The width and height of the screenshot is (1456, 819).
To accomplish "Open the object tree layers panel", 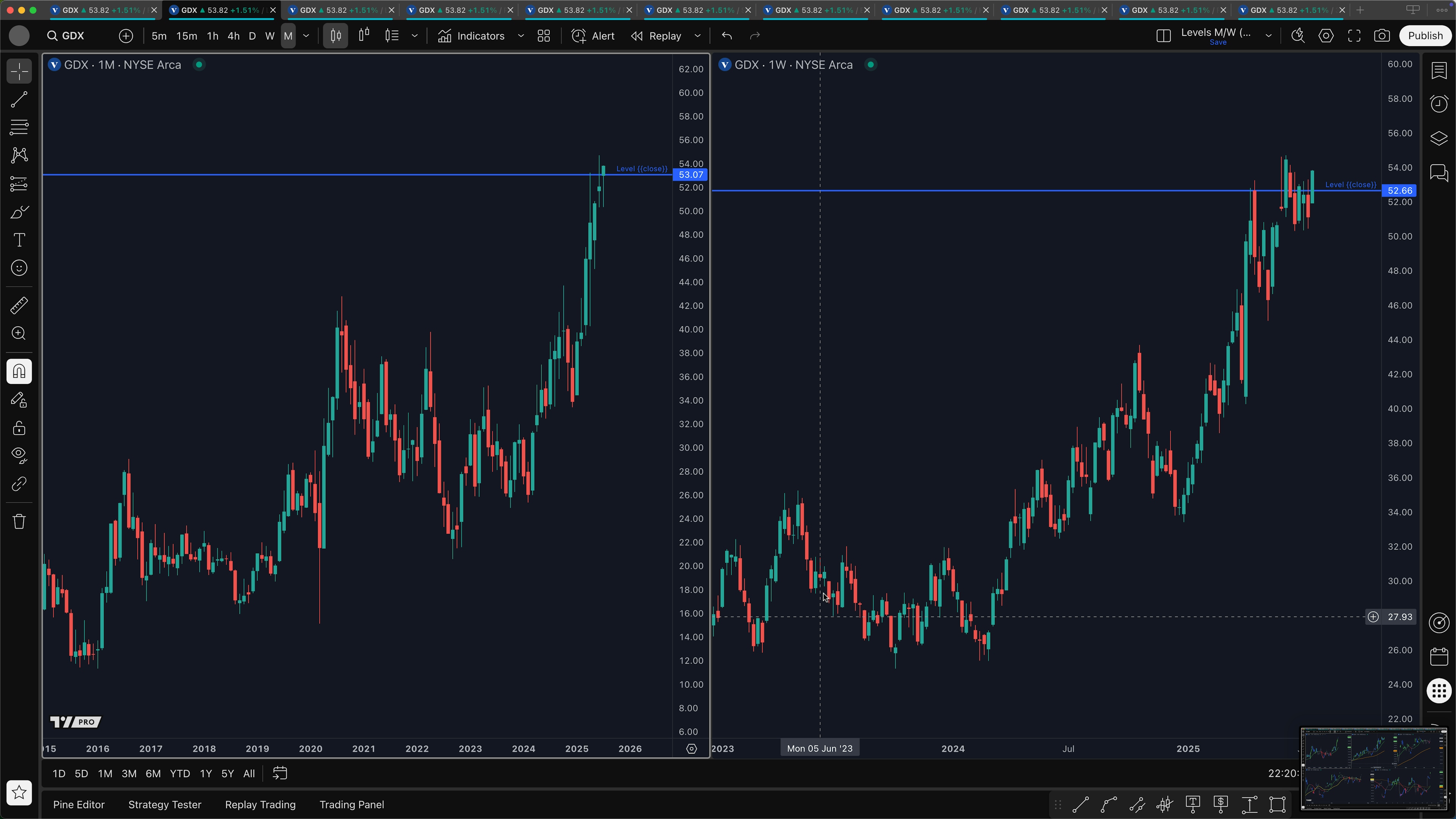I will click(1439, 138).
